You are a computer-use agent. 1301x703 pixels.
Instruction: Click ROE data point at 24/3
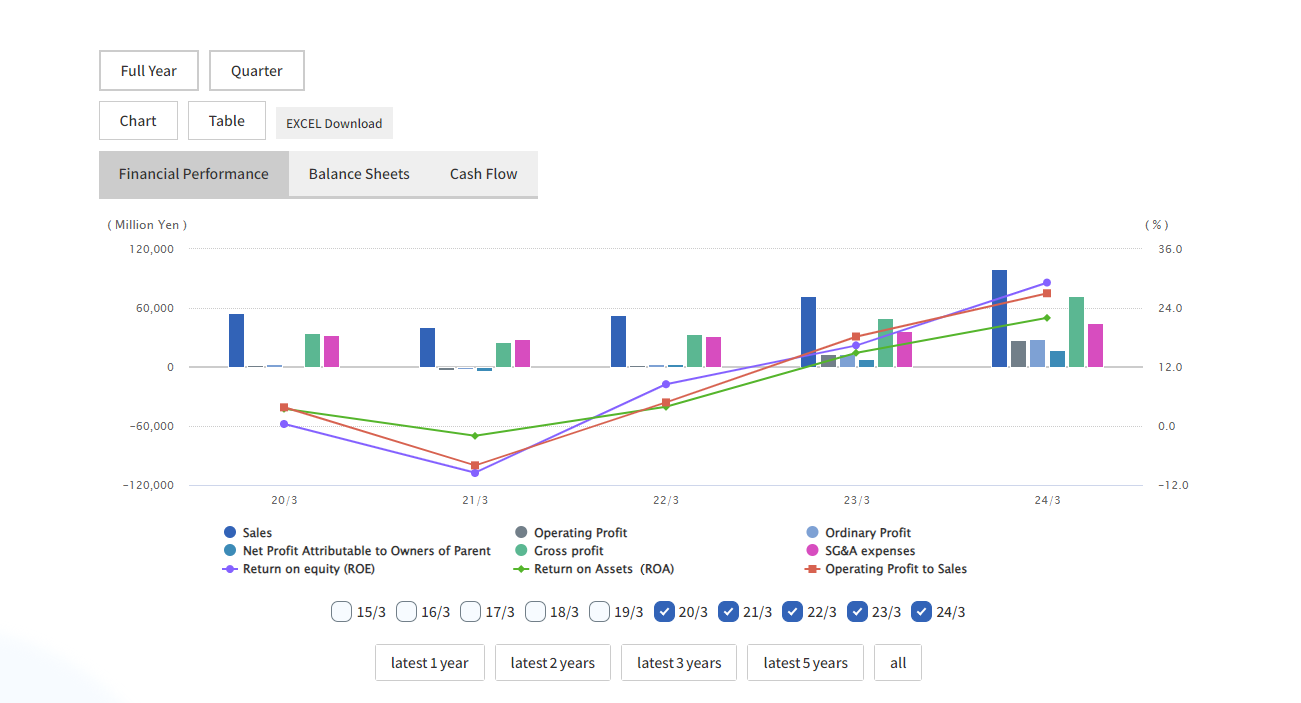(x=1047, y=283)
